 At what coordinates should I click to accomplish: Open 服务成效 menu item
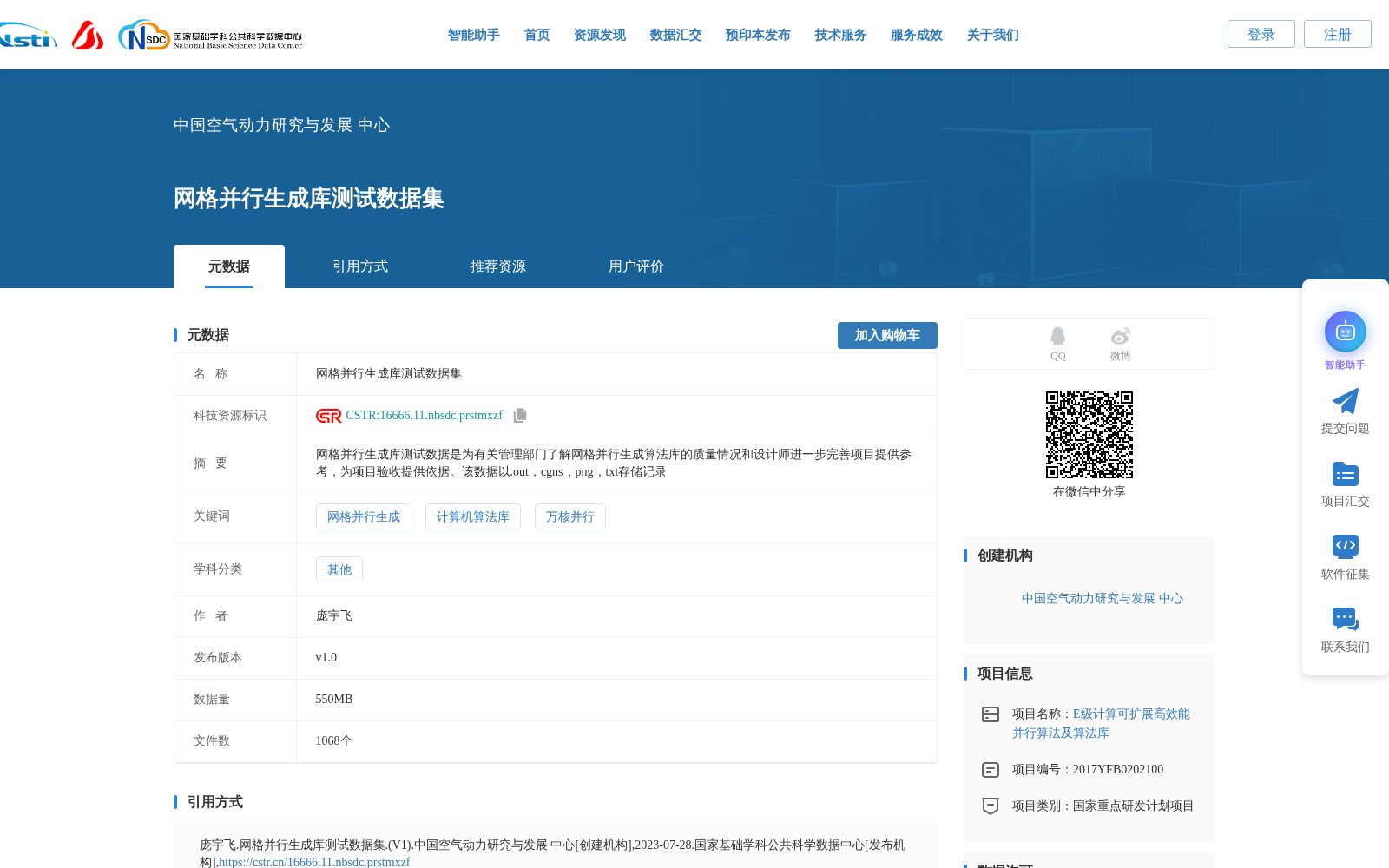tap(917, 35)
